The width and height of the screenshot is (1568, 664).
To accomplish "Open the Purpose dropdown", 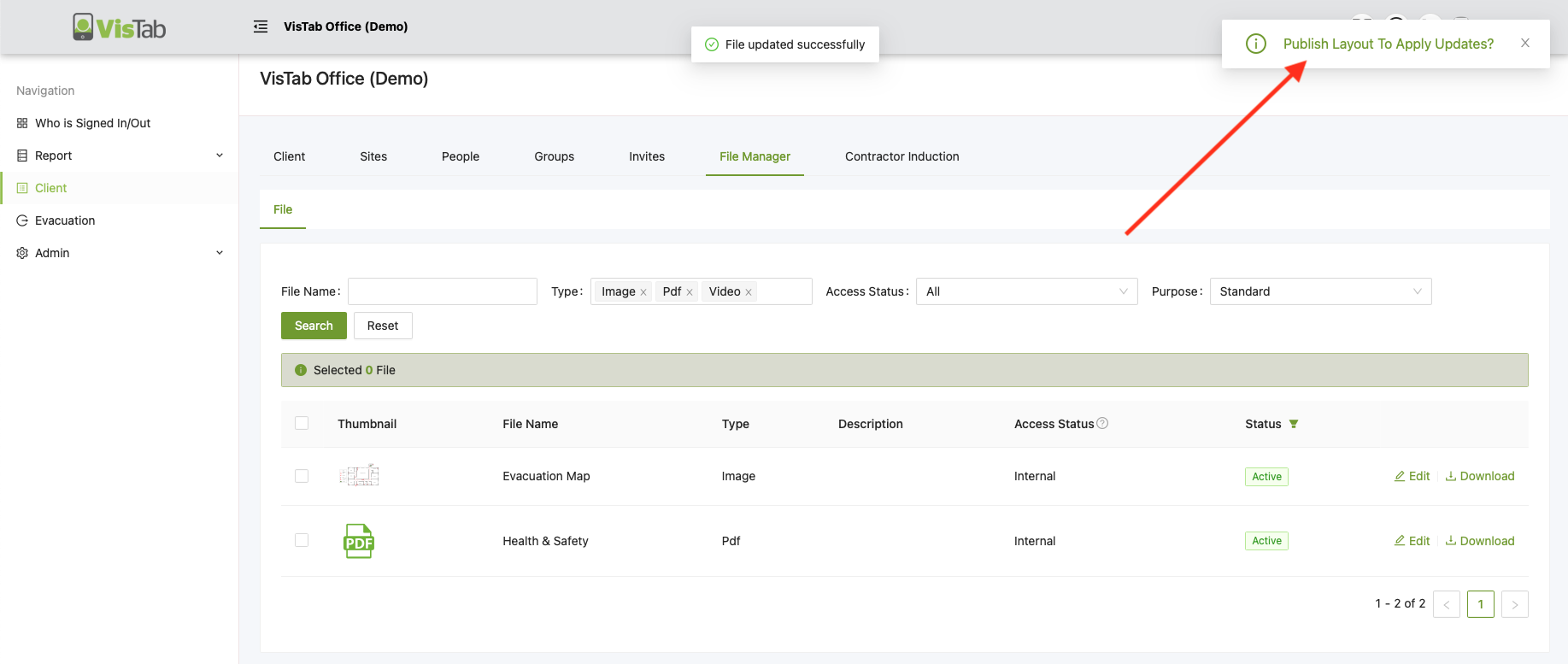I will pyautogui.click(x=1320, y=291).
